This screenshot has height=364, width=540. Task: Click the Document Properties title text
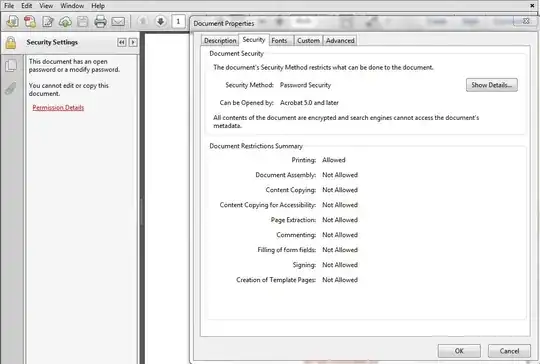pos(224,23)
